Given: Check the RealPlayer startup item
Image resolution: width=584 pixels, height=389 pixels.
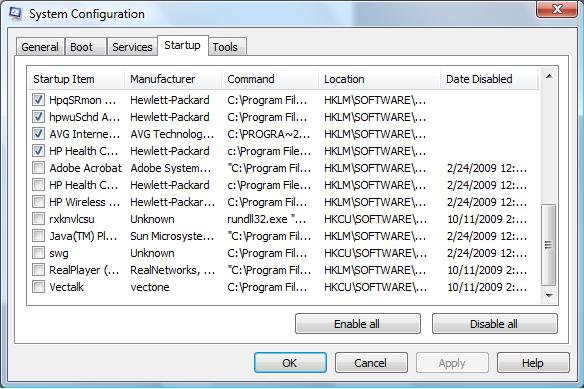Looking at the screenshot, I should click(38, 270).
